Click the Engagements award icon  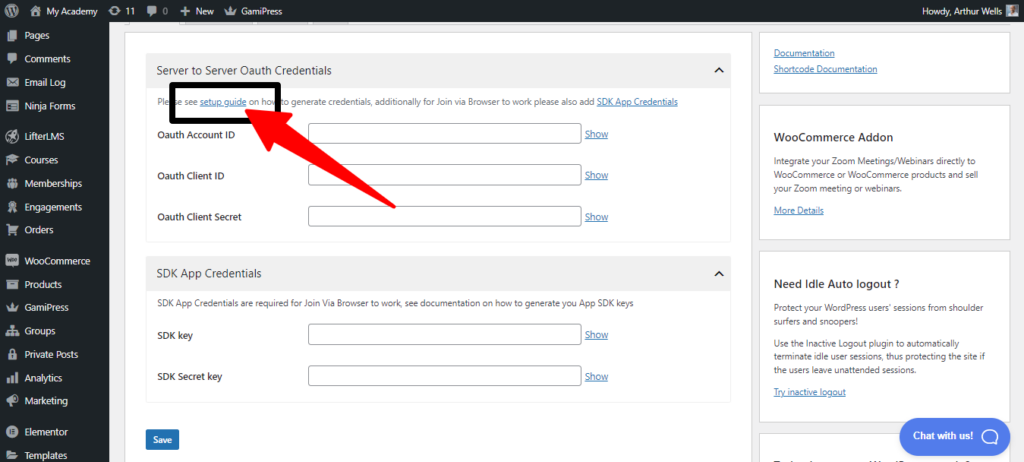tap(11, 207)
